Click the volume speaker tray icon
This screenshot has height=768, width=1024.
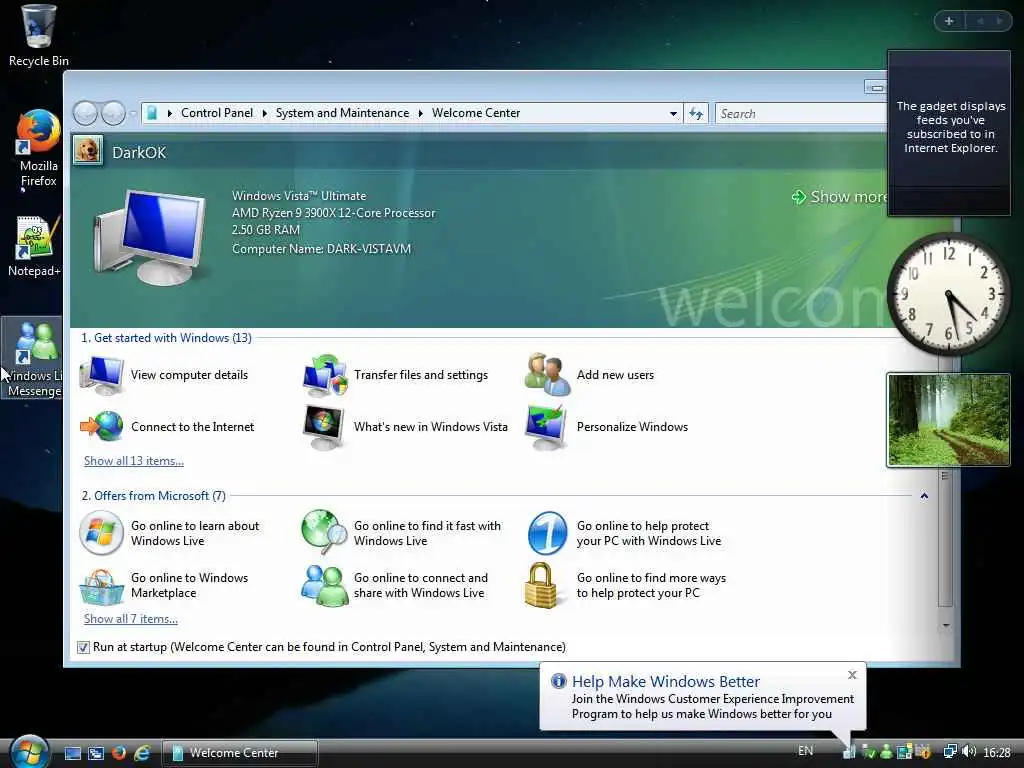[969, 752]
